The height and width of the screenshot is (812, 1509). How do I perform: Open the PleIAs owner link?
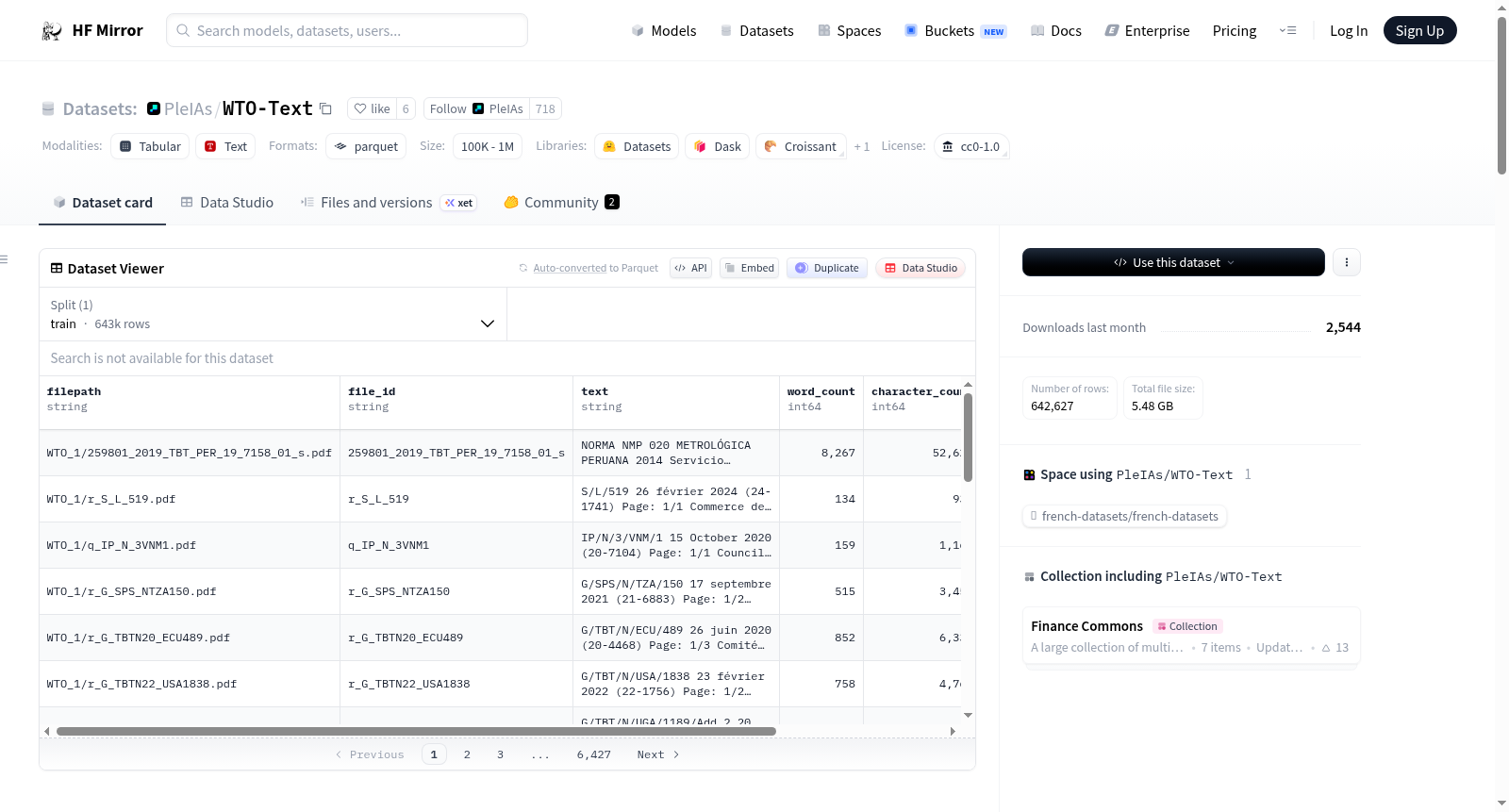click(x=188, y=108)
